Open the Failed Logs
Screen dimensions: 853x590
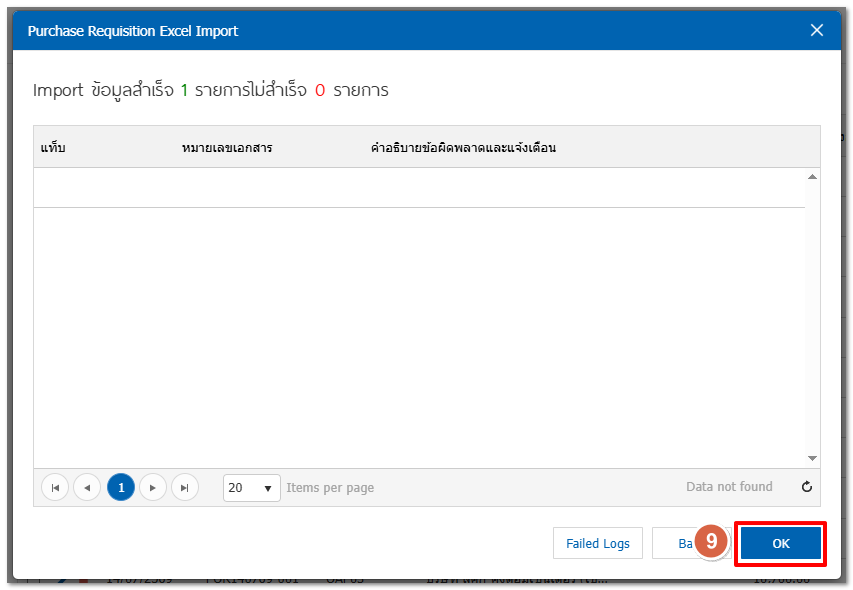598,543
